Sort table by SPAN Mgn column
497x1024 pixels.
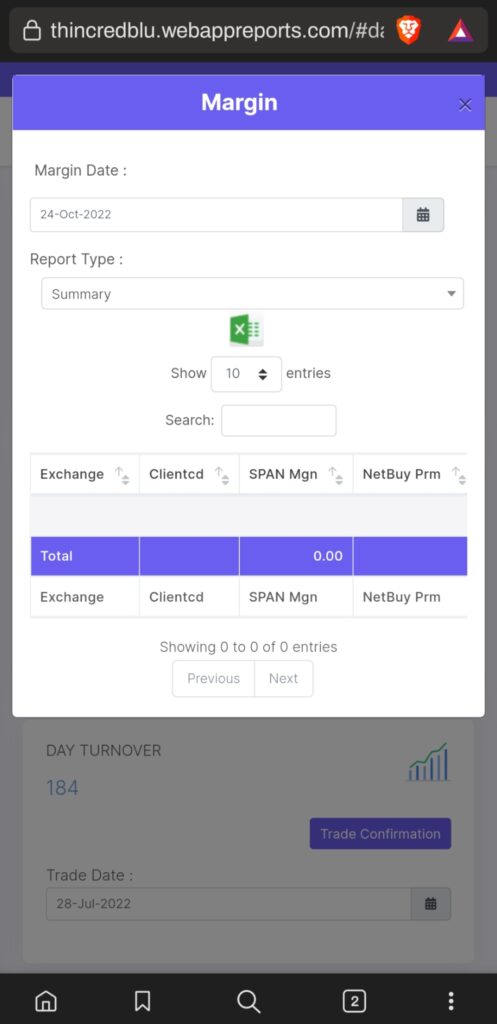pos(296,475)
